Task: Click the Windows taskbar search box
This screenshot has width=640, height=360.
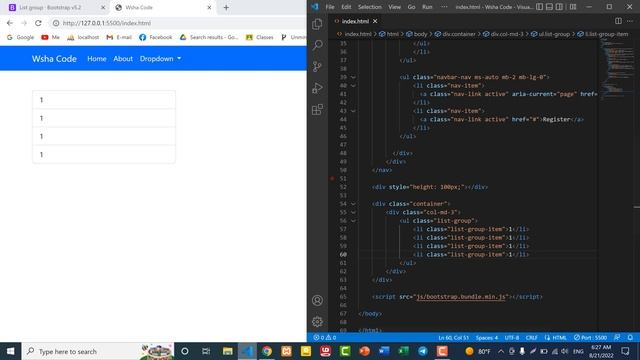Action: (98, 351)
